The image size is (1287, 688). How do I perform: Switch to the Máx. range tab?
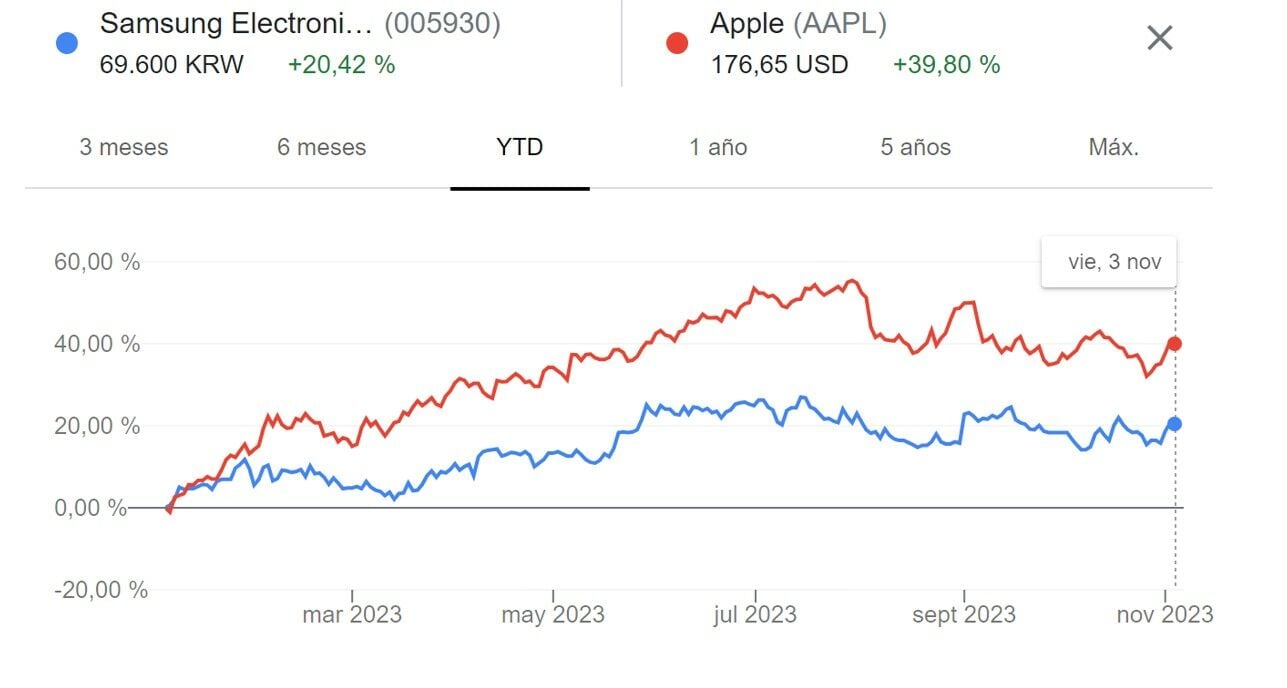pos(1114,148)
